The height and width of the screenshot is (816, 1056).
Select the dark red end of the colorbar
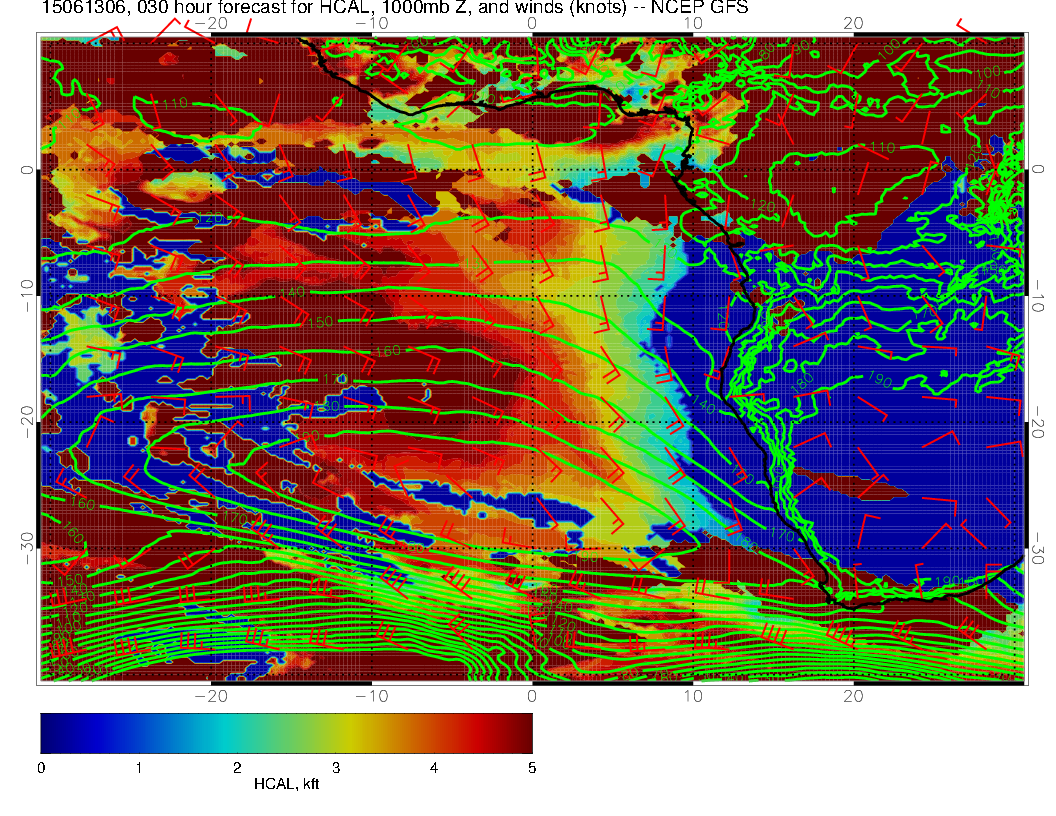[522, 732]
